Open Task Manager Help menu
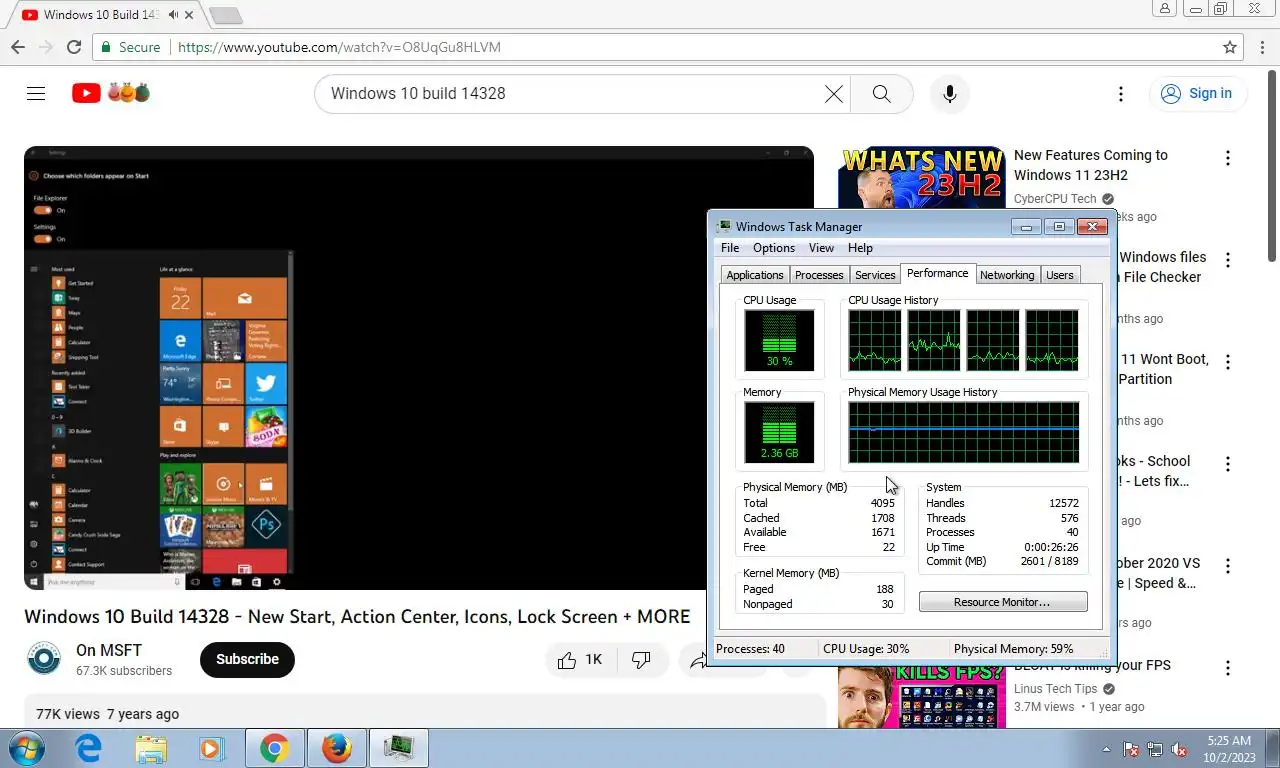Screen dimensions: 1280x768 coord(860,248)
